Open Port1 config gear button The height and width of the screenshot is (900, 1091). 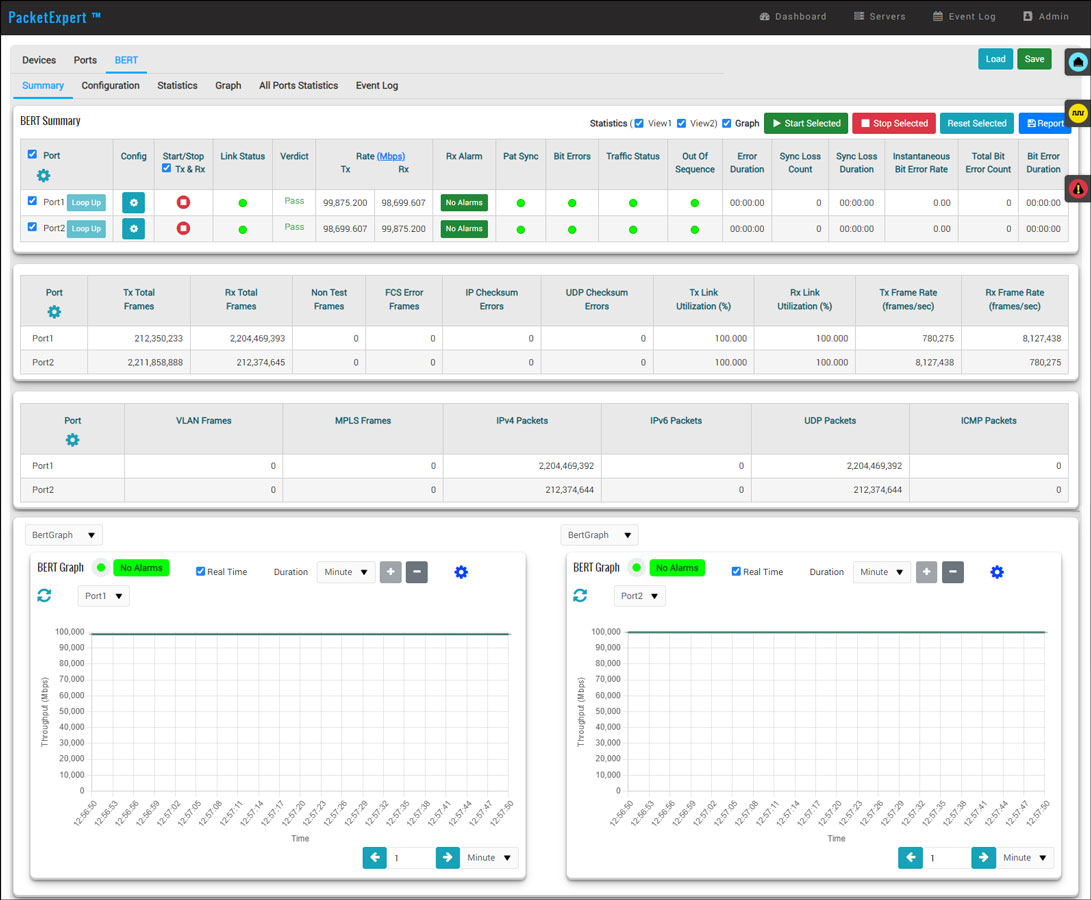(x=134, y=203)
